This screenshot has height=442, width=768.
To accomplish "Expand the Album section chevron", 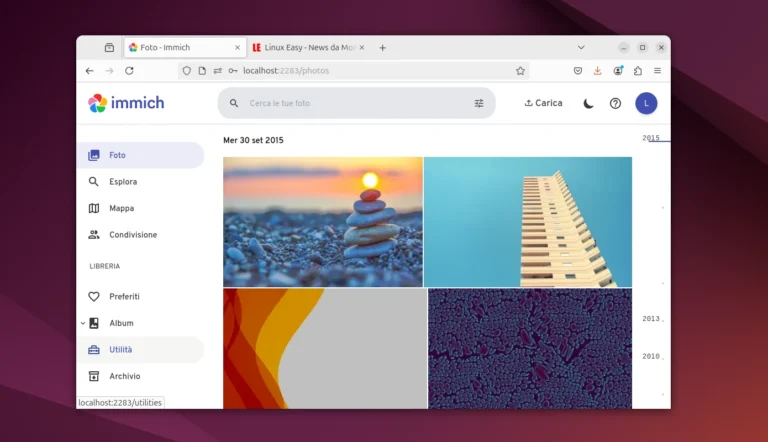I will click(x=82, y=323).
